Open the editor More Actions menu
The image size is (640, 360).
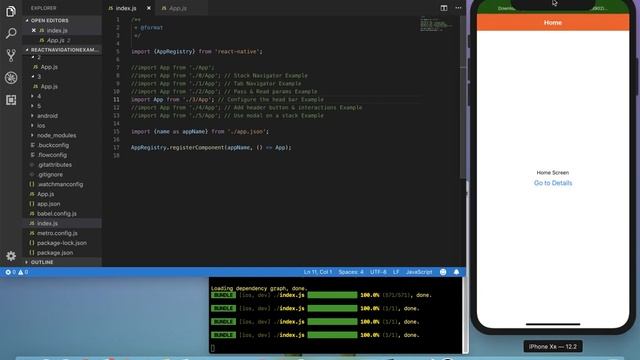[x=458, y=8]
